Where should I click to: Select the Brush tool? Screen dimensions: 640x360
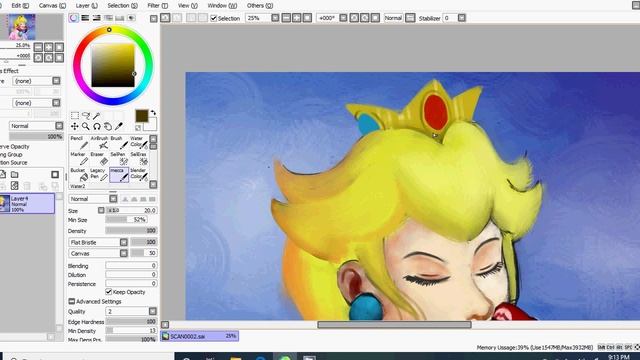(x=119, y=143)
